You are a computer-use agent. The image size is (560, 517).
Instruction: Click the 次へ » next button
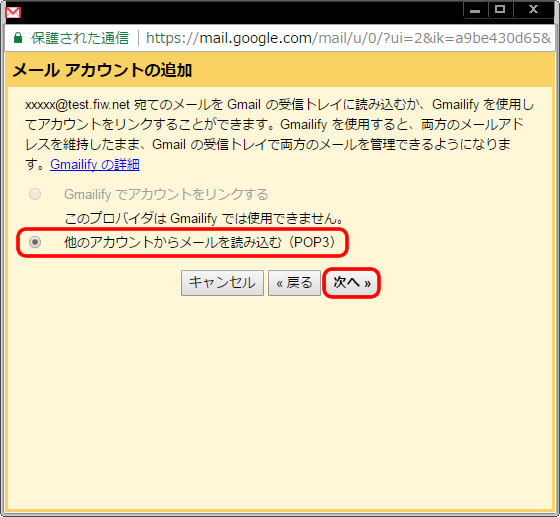pos(351,283)
